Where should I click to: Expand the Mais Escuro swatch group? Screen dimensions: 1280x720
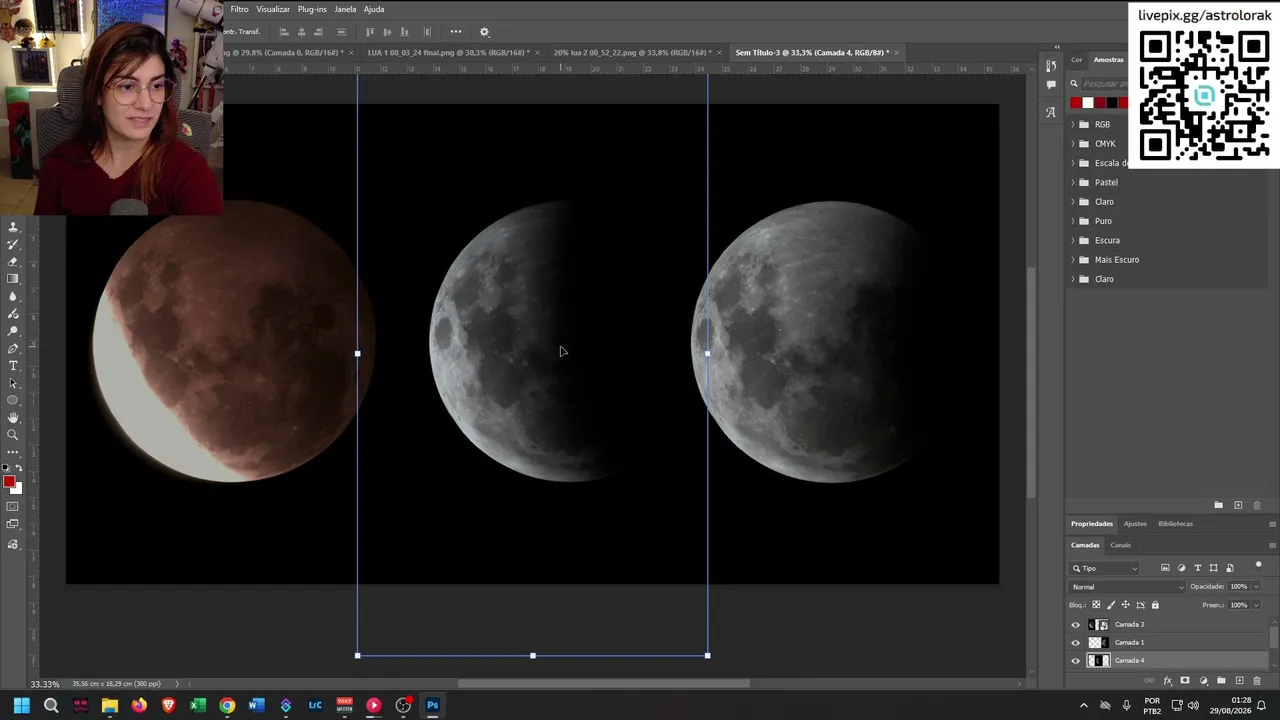pyautogui.click(x=1073, y=260)
